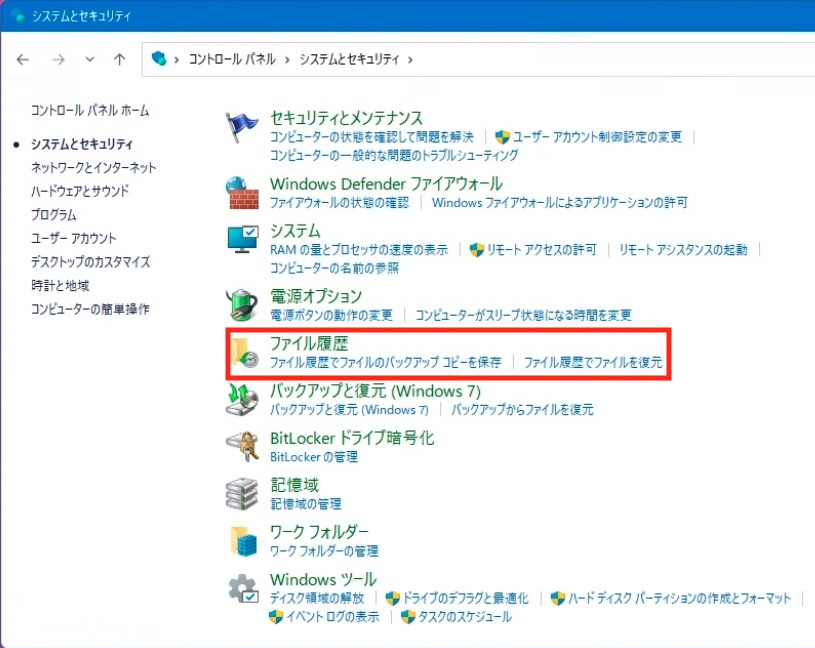This screenshot has width=815, height=648.
Task: Click shield icon beside ユーザー アカウント制御設定の変更
Action: pos(502,137)
